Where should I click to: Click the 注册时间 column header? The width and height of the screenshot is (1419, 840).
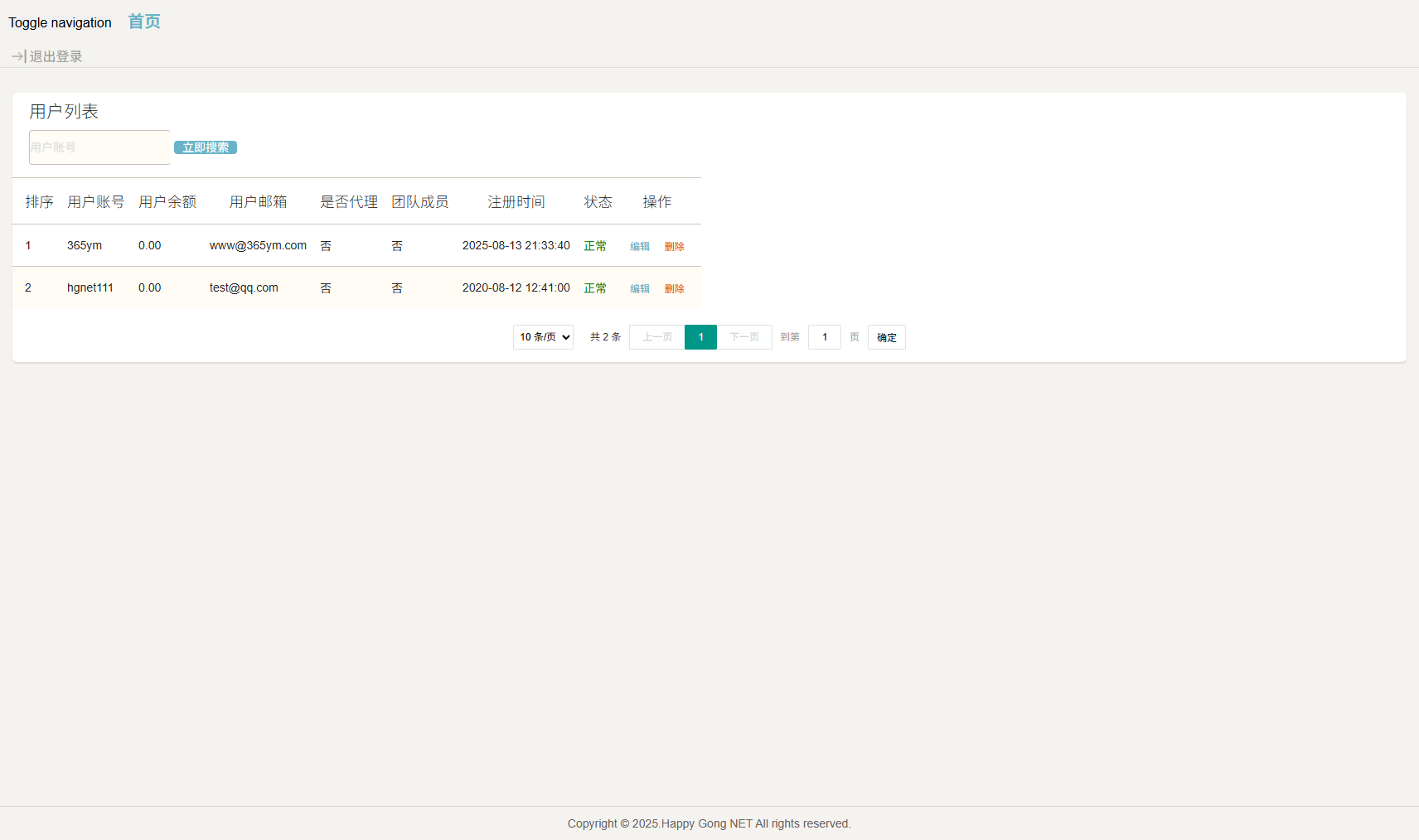(516, 201)
